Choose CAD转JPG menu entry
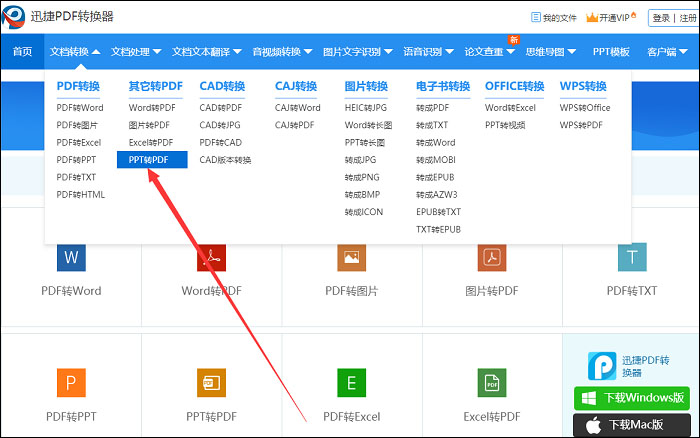Image resolution: width=700 pixels, height=438 pixels. click(220, 125)
